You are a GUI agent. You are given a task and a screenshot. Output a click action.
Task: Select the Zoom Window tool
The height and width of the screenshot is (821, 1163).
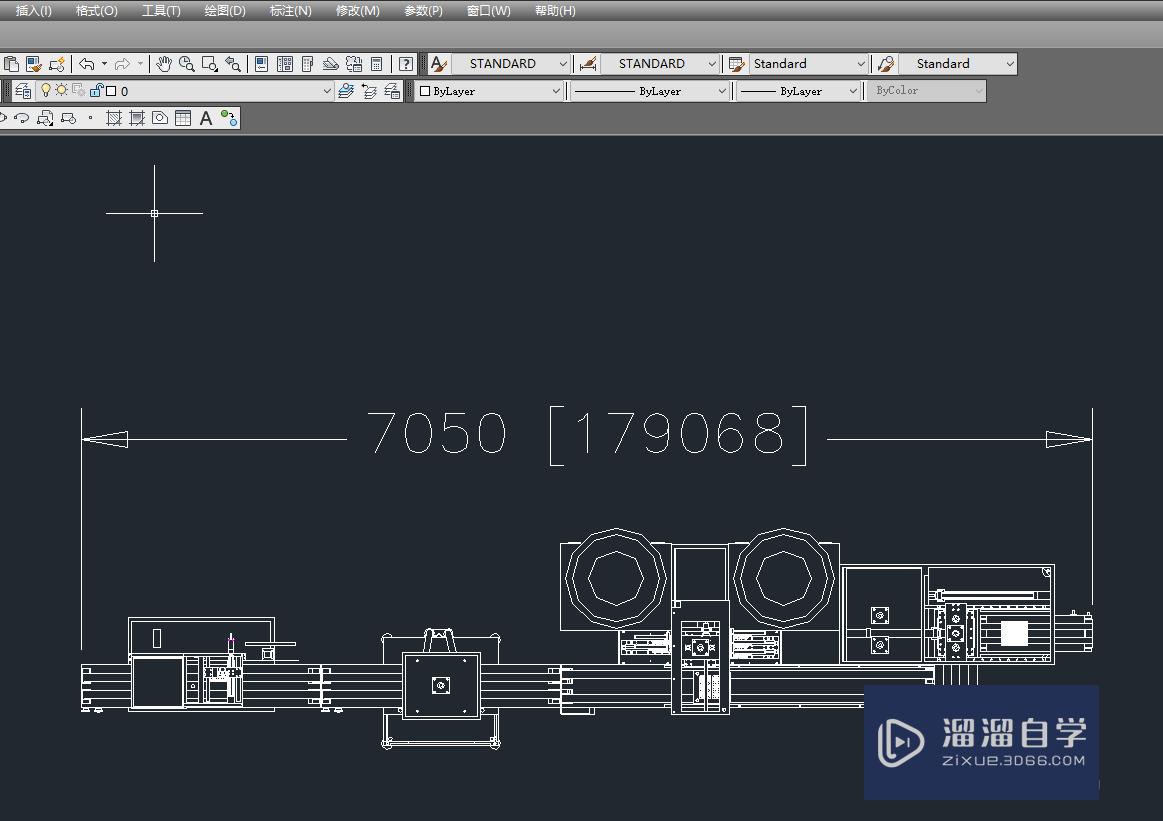point(209,64)
